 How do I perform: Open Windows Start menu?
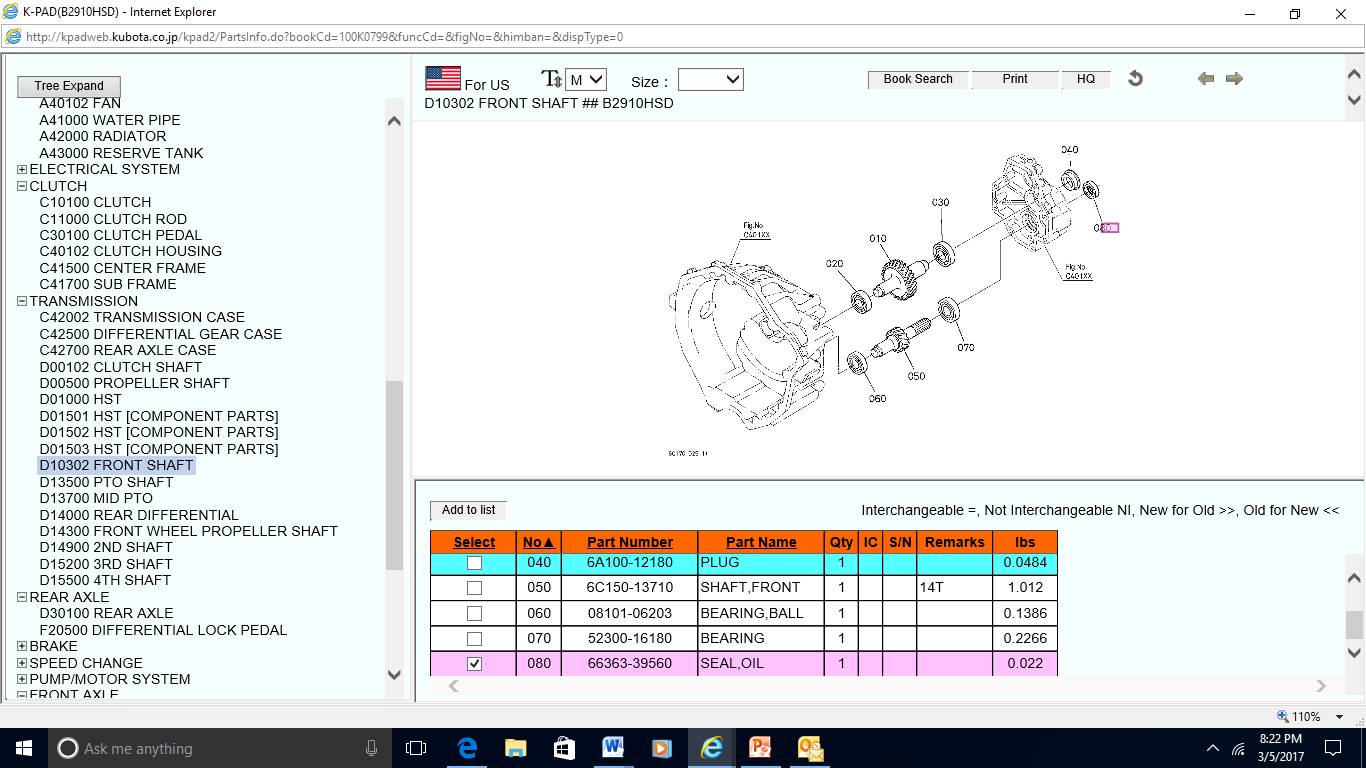[x=23, y=748]
